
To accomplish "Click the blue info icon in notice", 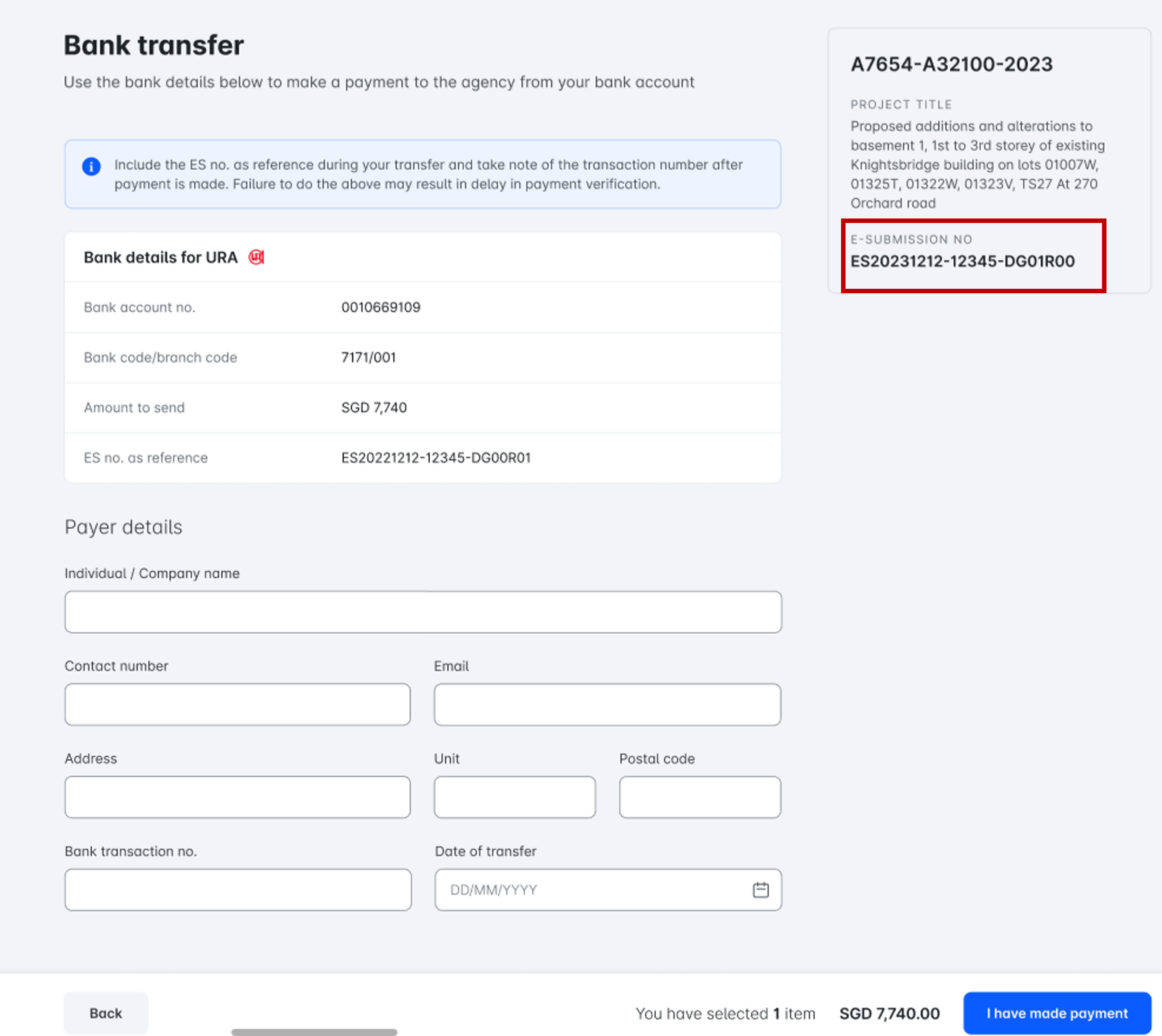I will (91, 166).
